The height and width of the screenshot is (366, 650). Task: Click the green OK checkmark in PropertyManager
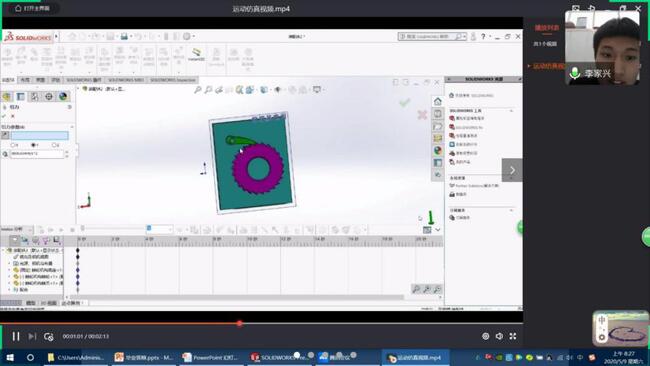point(4,116)
